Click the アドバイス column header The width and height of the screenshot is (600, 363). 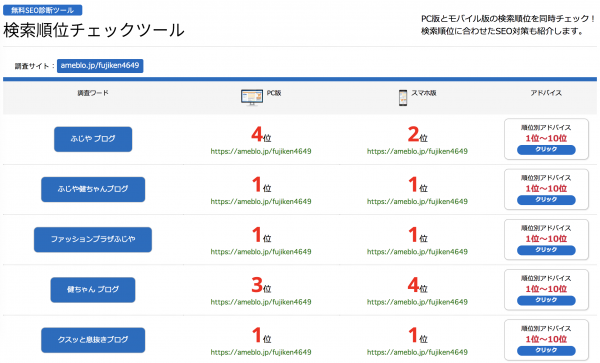pos(546,93)
